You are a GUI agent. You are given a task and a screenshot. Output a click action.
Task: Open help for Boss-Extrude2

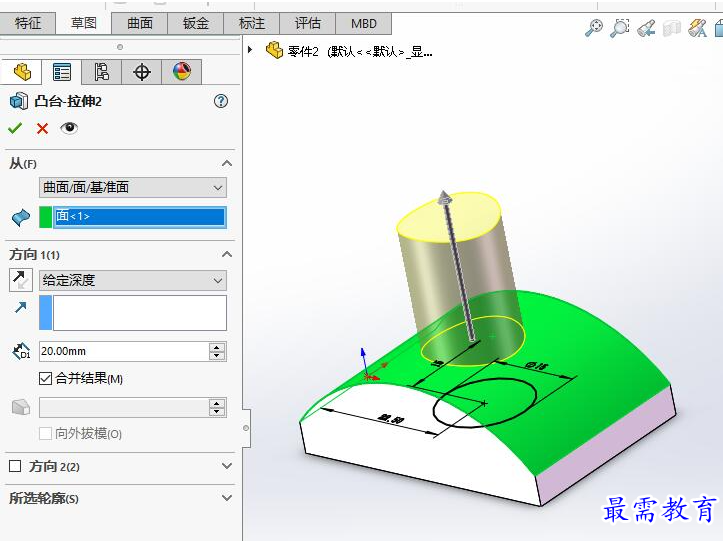point(221,101)
